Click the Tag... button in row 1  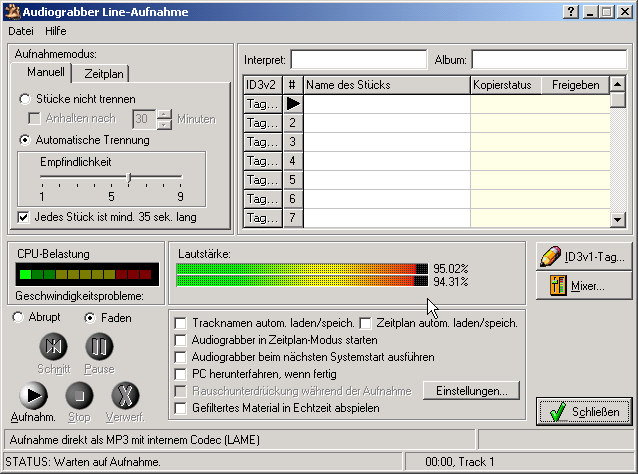pyautogui.click(x=263, y=104)
